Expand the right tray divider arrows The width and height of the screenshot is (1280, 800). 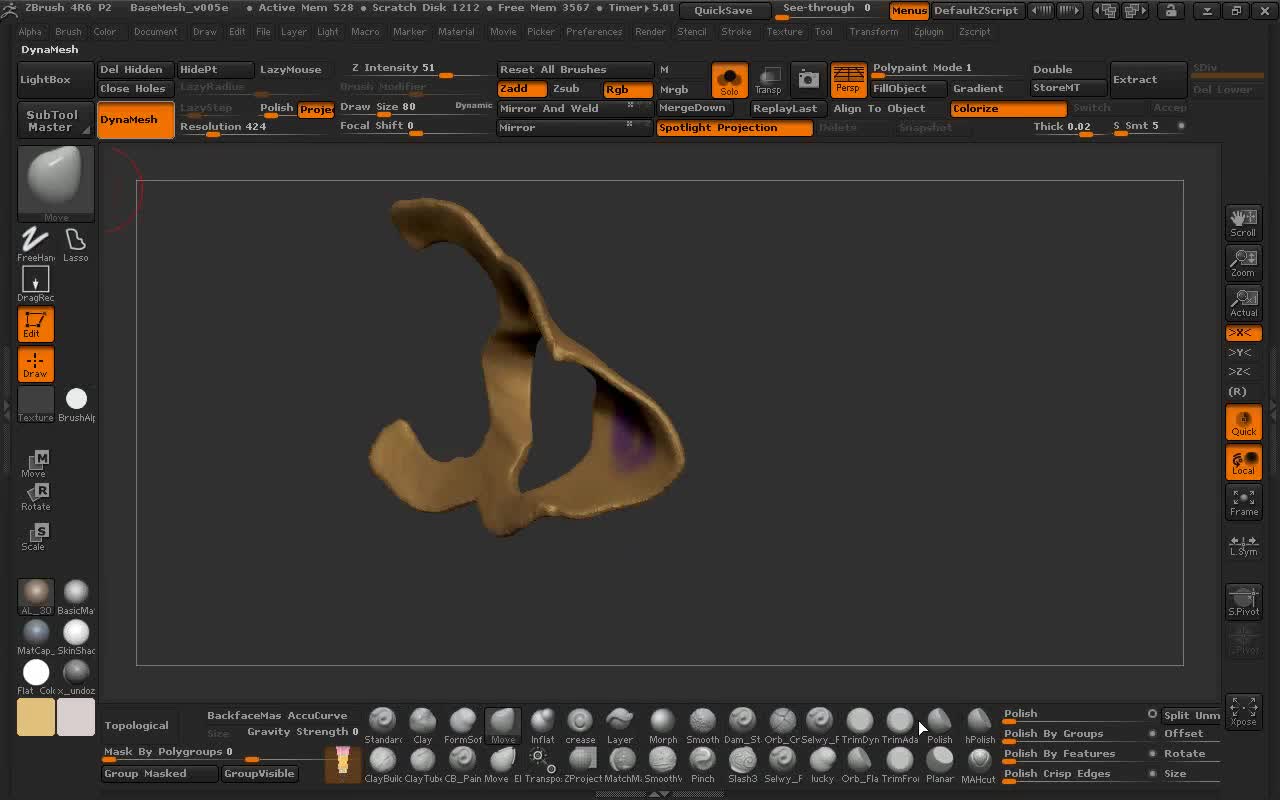pos(1274,408)
